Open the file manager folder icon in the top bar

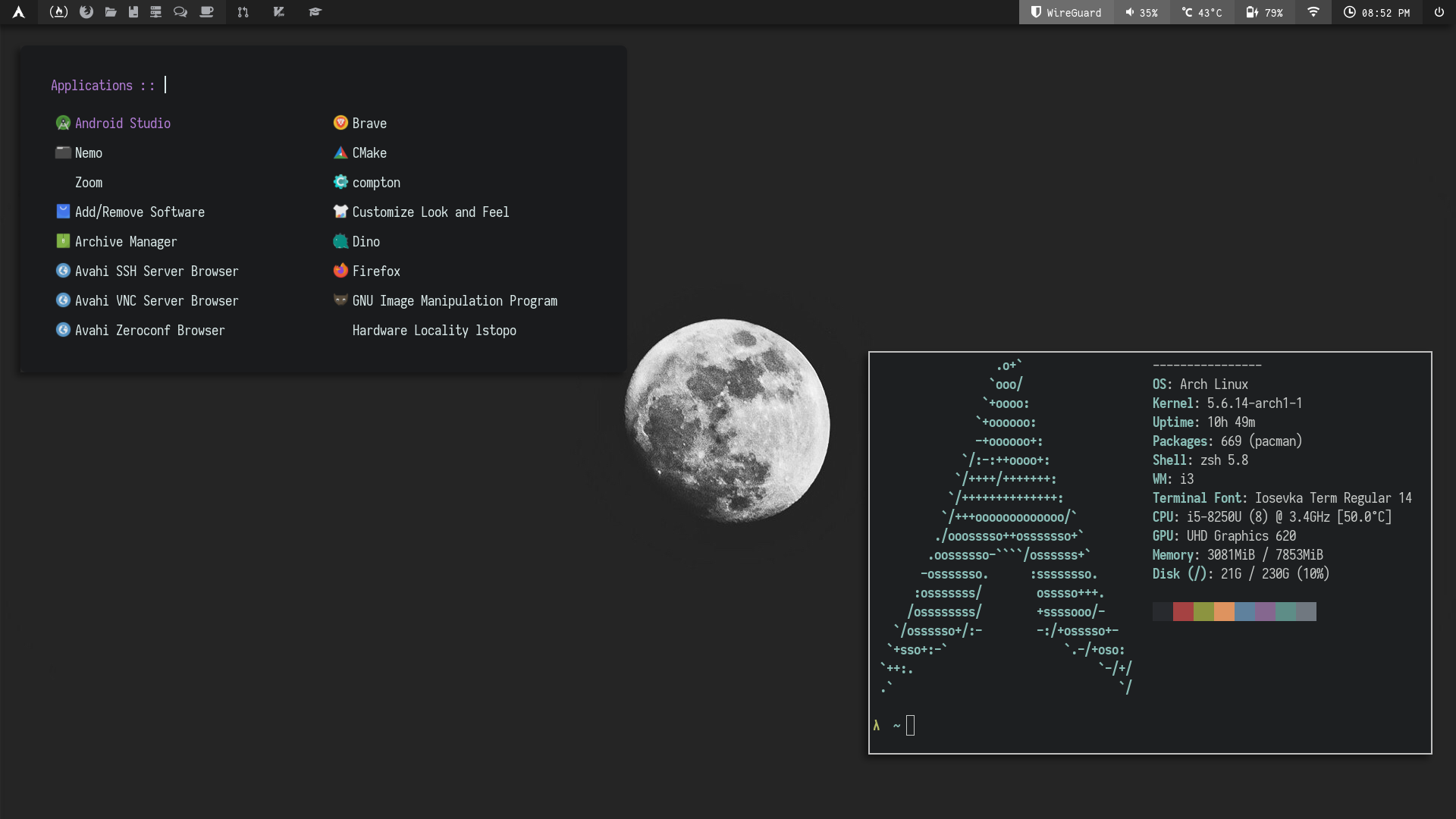coord(111,12)
